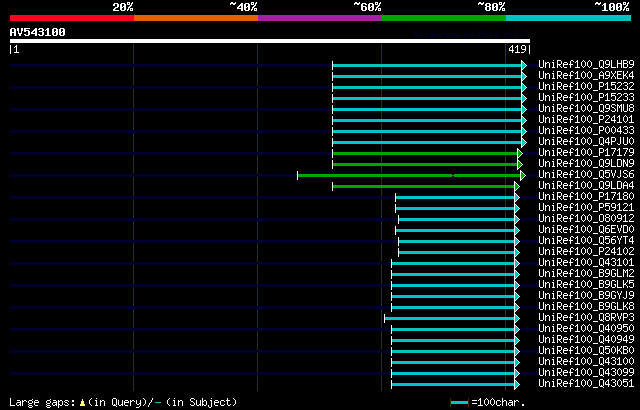The width and height of the screenshot is (640, 410).
Task: Select hit UniRef100_P15233
Action: click(586, 98)
